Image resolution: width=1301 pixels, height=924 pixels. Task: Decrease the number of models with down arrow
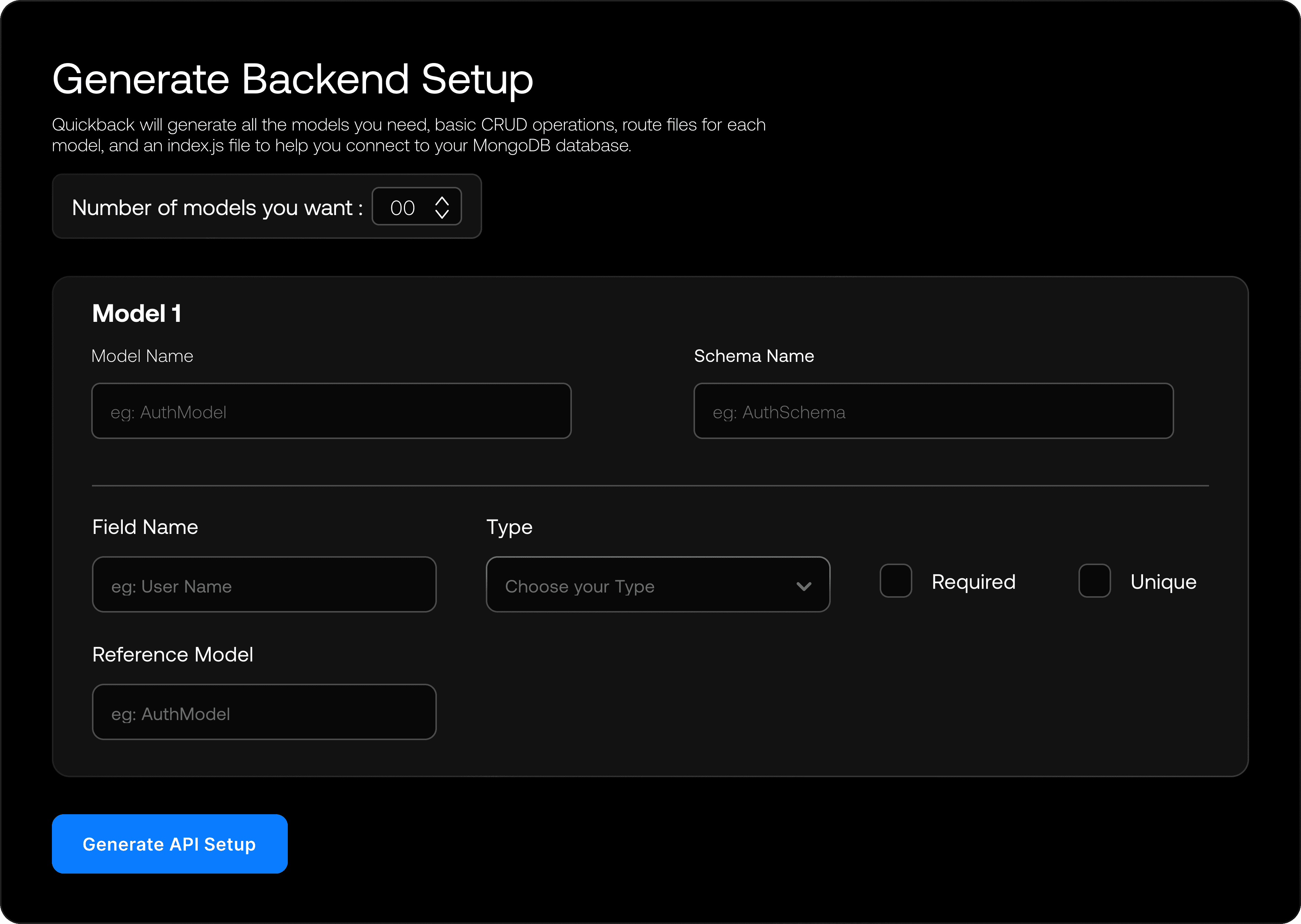click(x=442, y=214)
